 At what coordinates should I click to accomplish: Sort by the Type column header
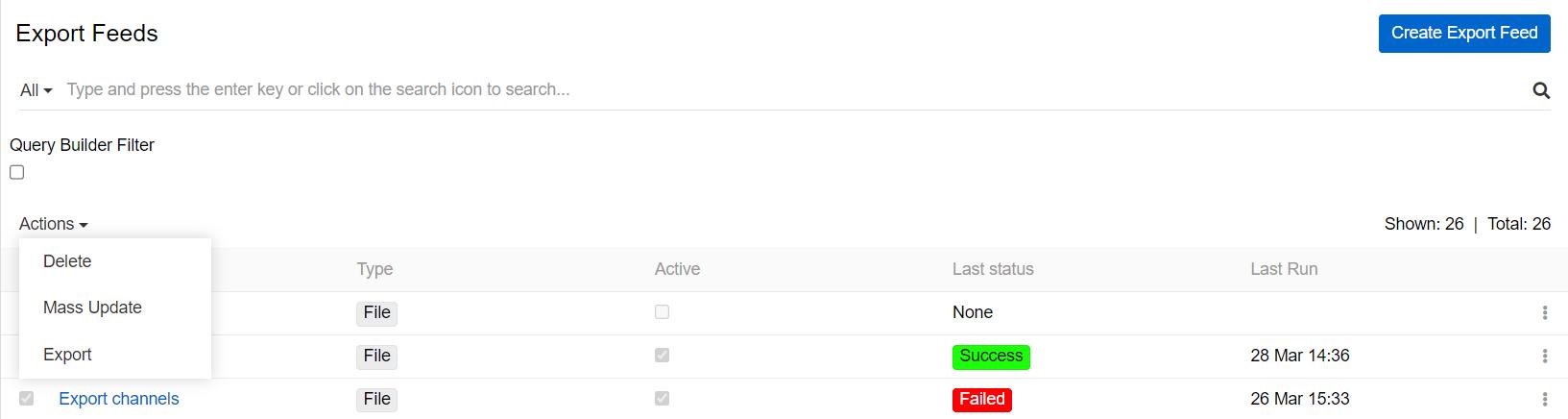374,269
